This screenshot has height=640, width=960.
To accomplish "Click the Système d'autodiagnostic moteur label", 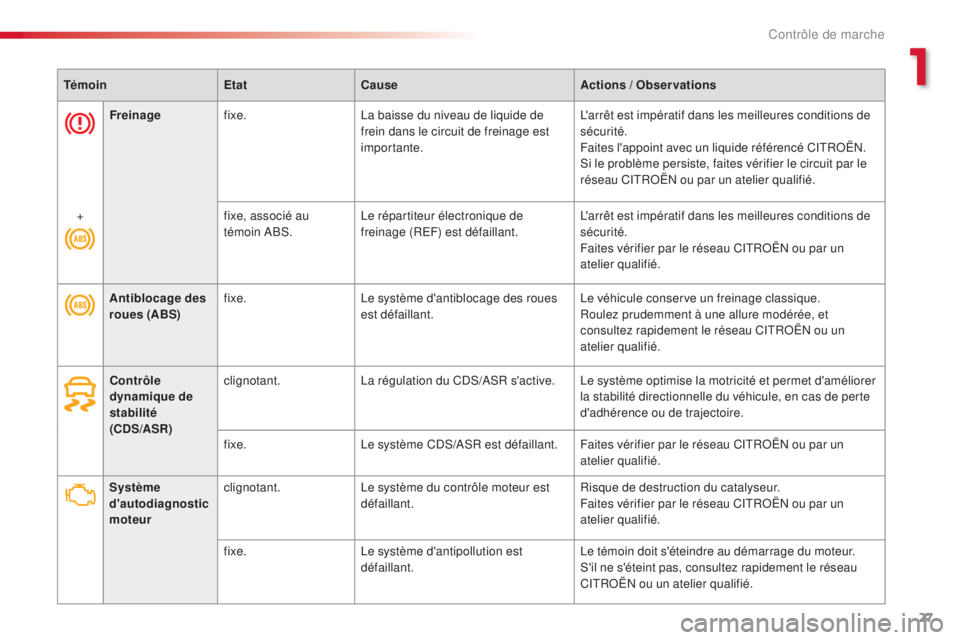I will coord(159,503).
